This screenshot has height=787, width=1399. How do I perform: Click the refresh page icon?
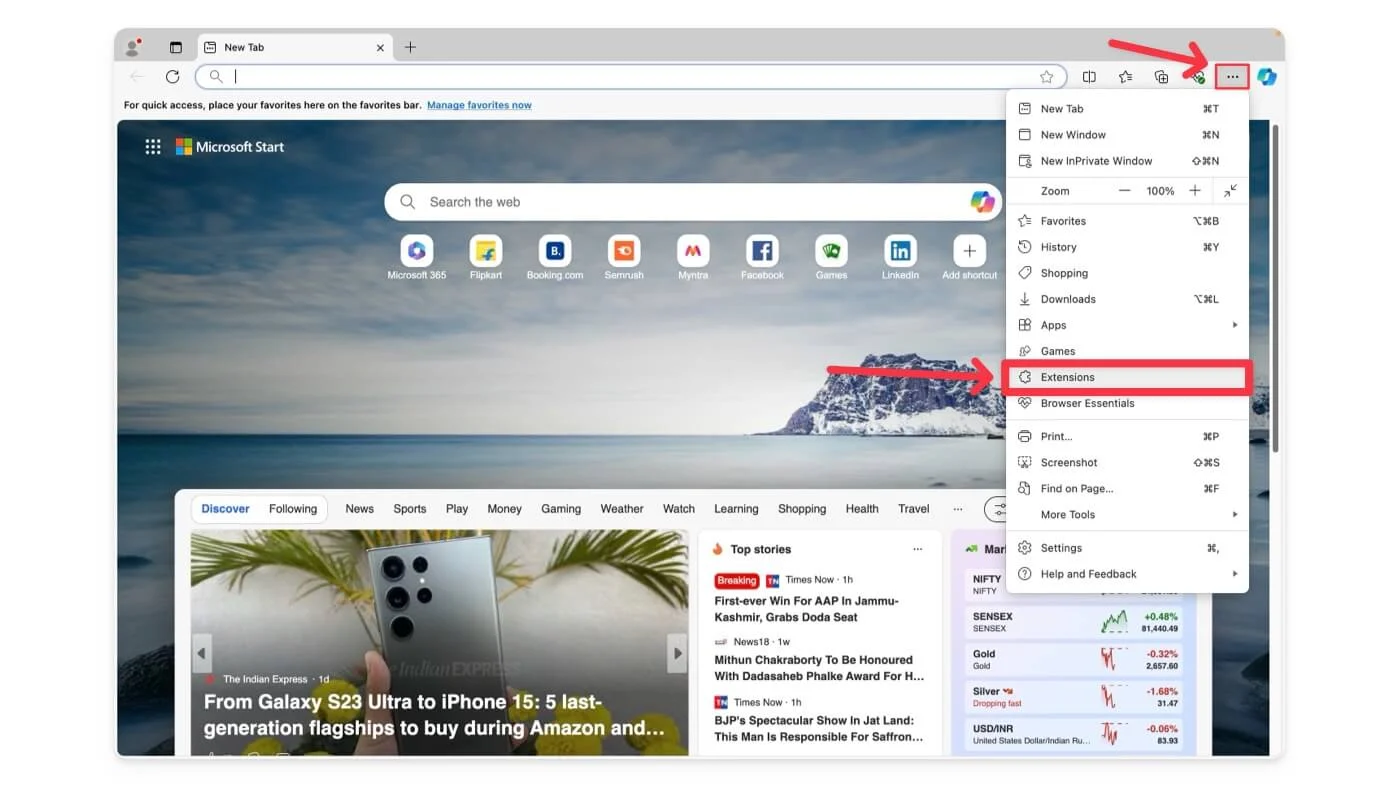click(x=172, y=77)
